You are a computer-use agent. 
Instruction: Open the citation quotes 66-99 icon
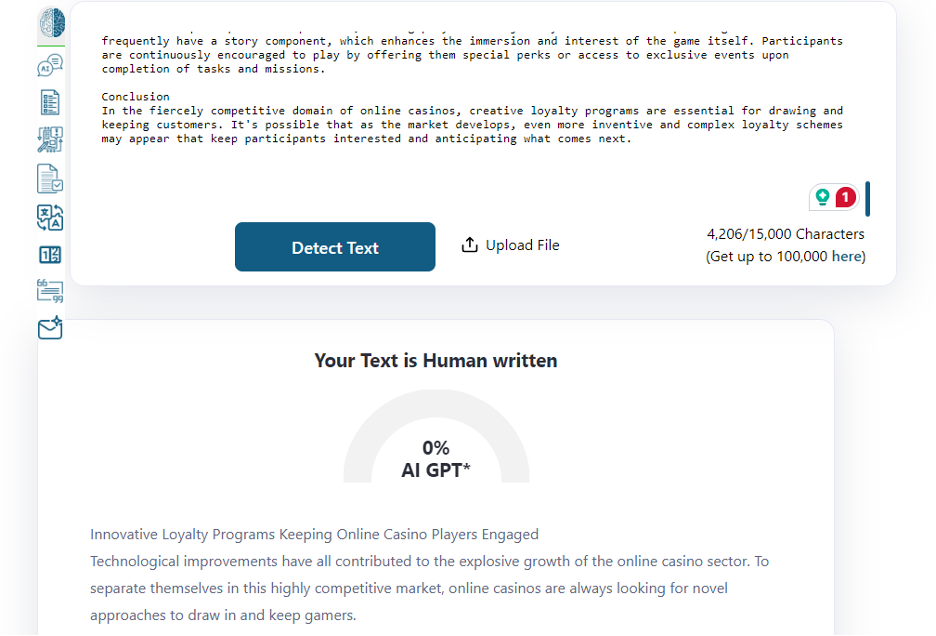pyautogui.click(x=50, y=291)
